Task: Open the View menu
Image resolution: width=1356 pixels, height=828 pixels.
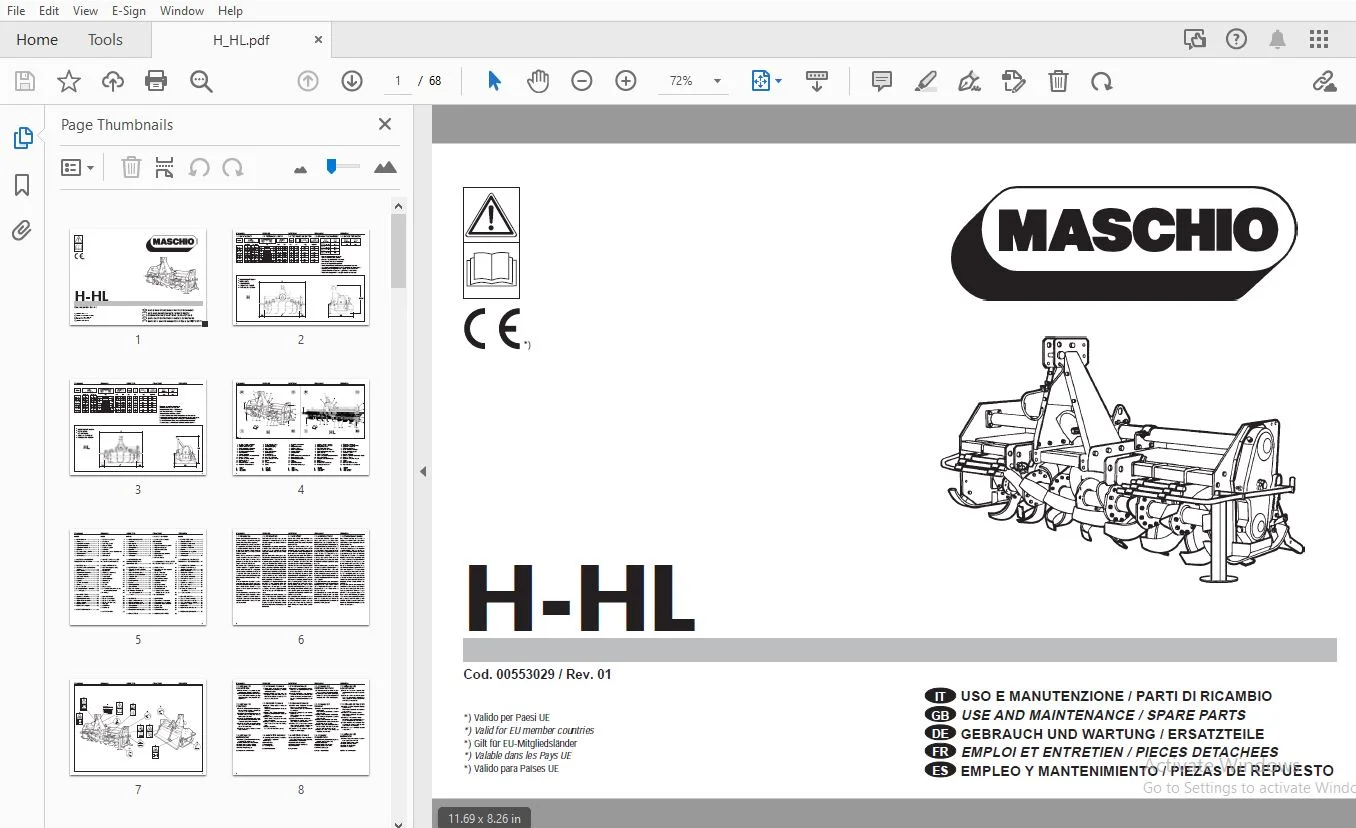Action: (85, 10)
